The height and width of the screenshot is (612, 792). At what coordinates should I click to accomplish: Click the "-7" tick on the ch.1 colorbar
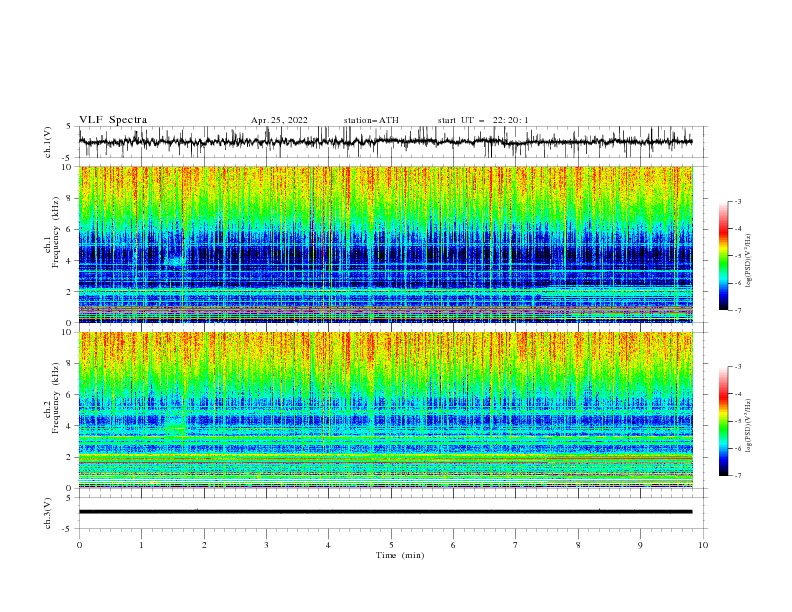click(x=737, y=310)
